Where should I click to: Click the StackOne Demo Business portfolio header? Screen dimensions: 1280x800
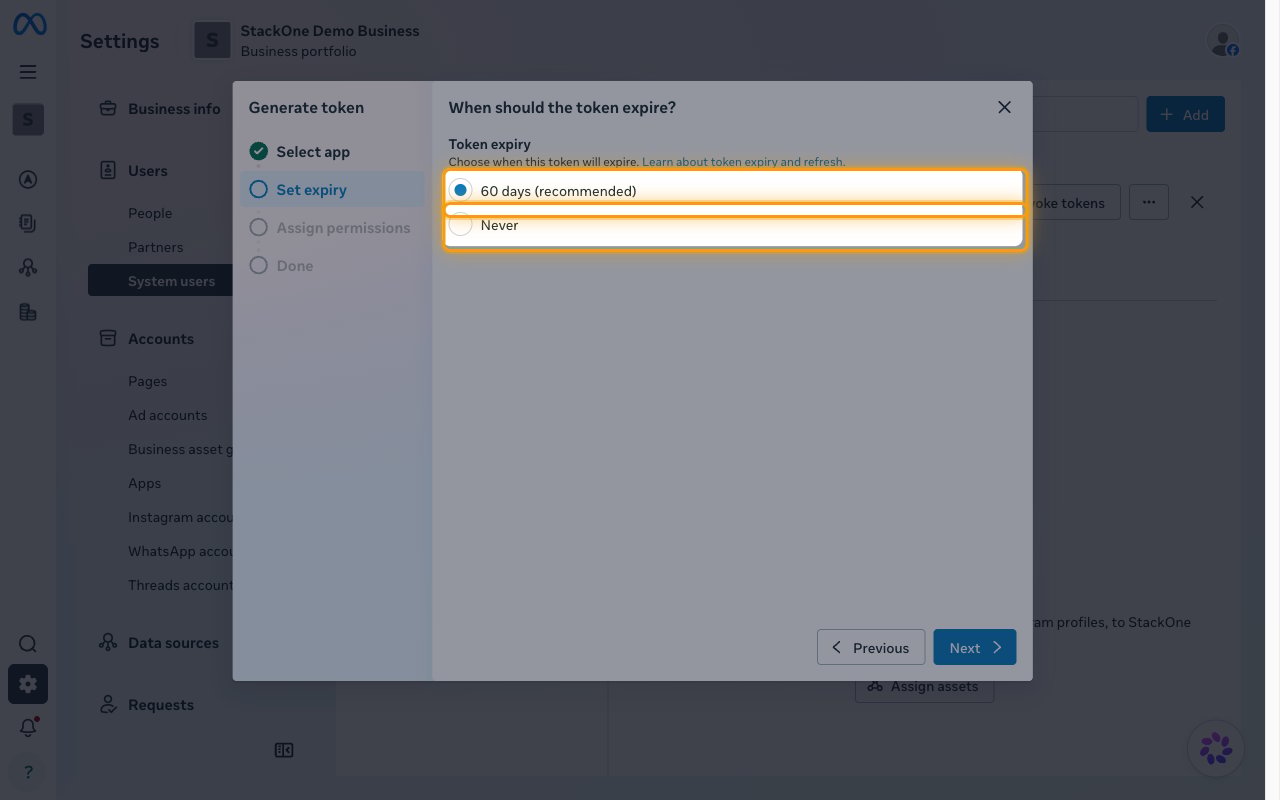pos(307,41)
